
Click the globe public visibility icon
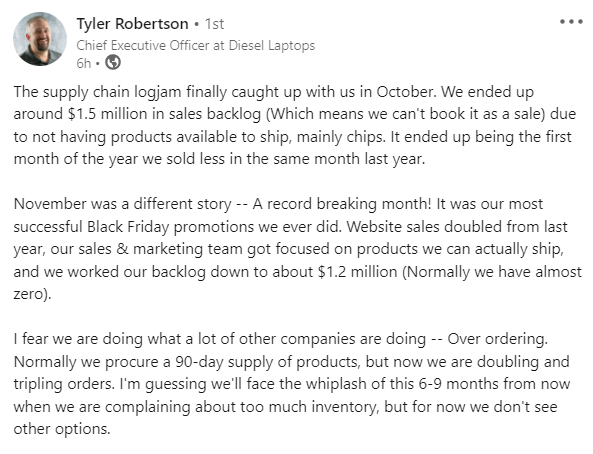[x=113, y=62]
